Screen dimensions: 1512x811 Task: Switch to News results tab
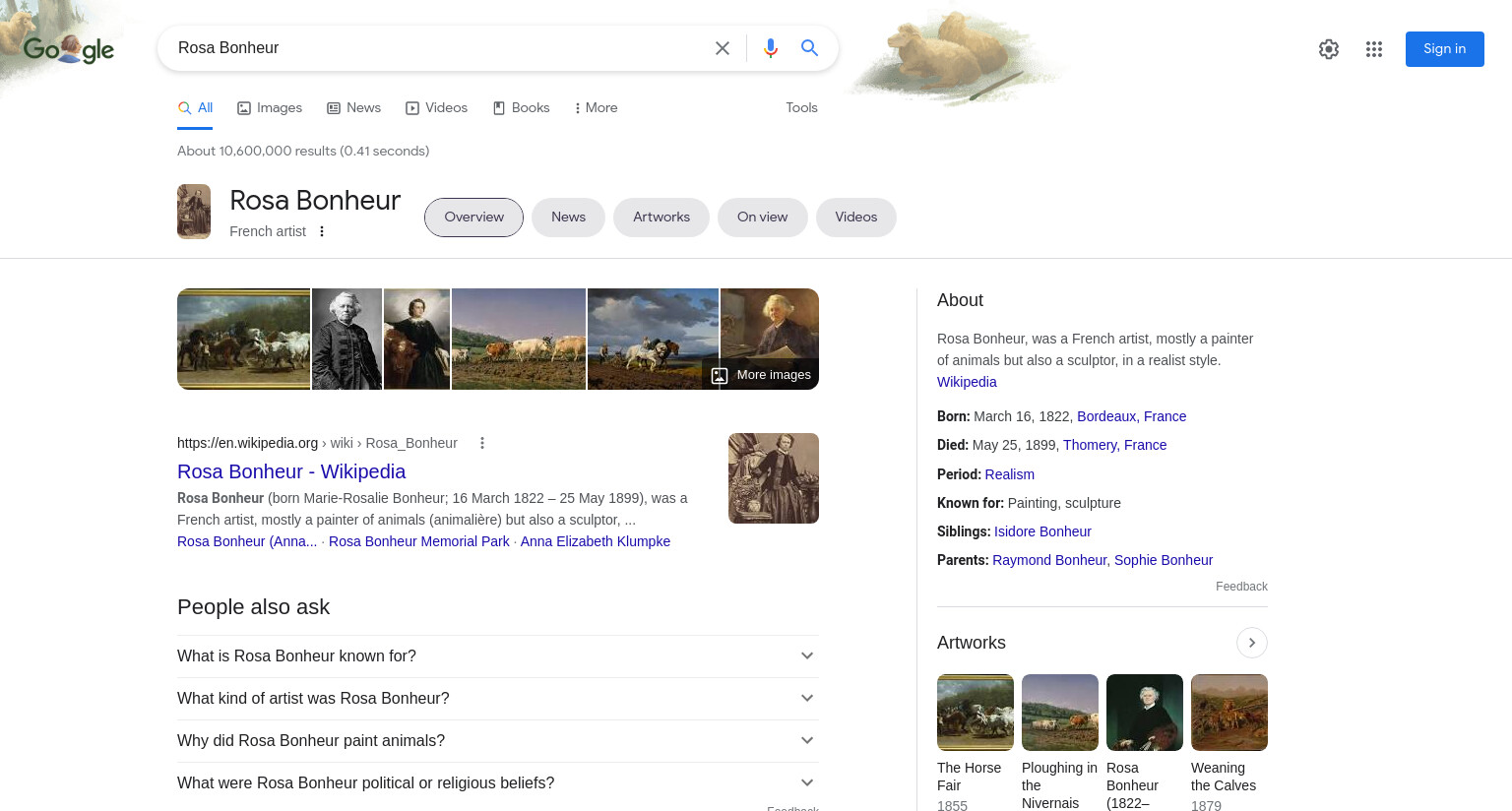coord(353,108)
